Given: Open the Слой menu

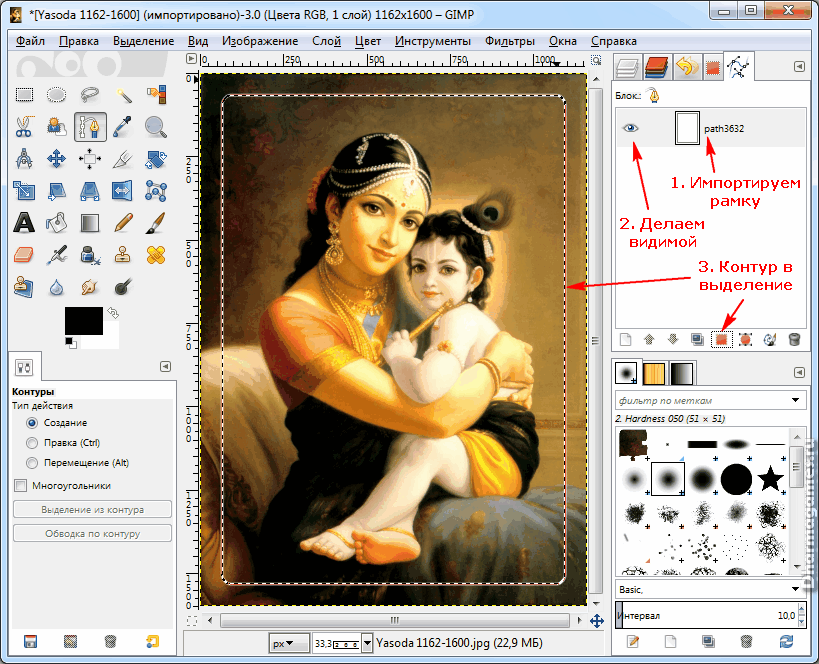Looking at the screenshot, I should pos(326,41).
